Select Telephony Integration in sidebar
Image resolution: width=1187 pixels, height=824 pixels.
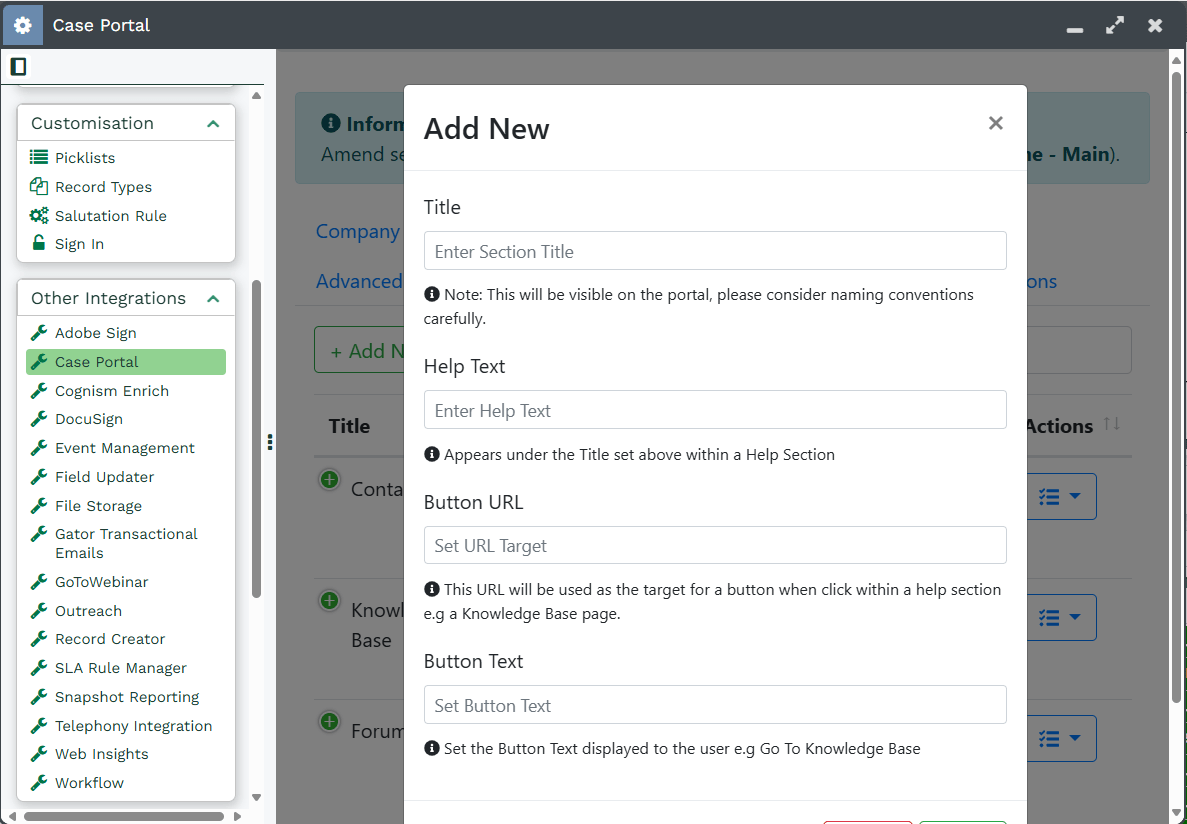[133, 726]
